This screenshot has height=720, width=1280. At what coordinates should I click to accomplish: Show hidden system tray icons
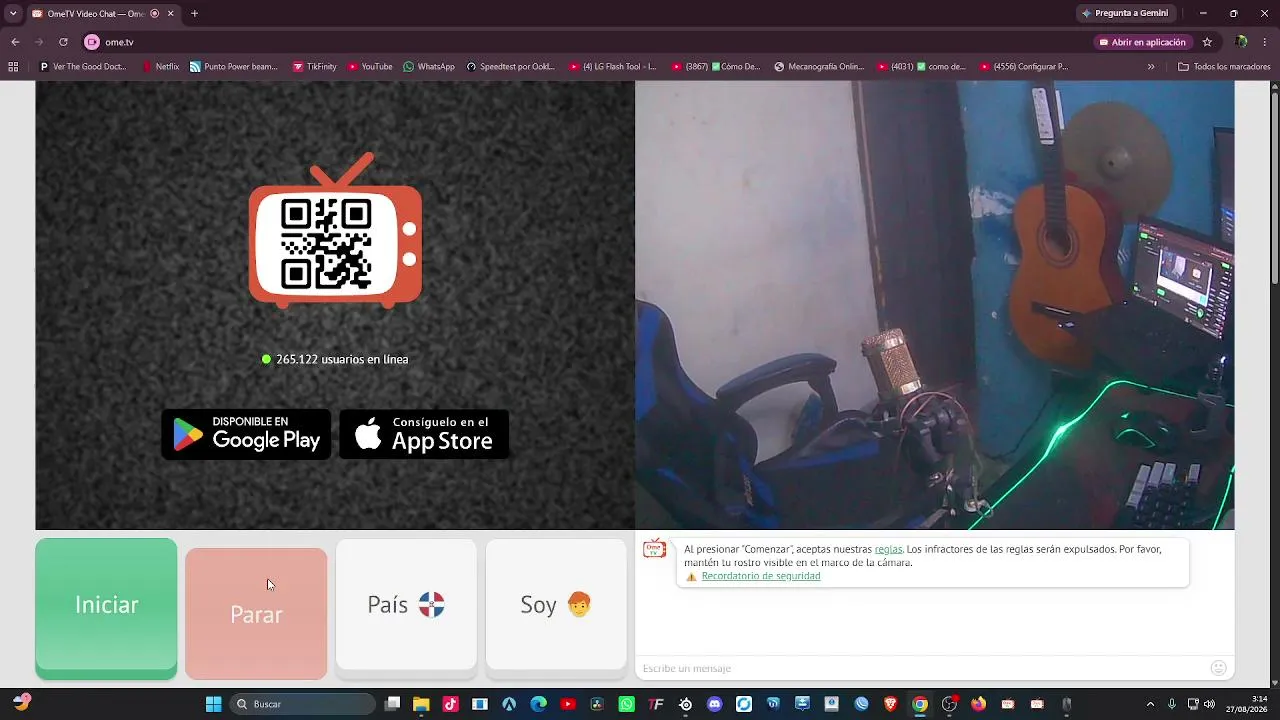pyautogui.click(x=1150, y=704)
